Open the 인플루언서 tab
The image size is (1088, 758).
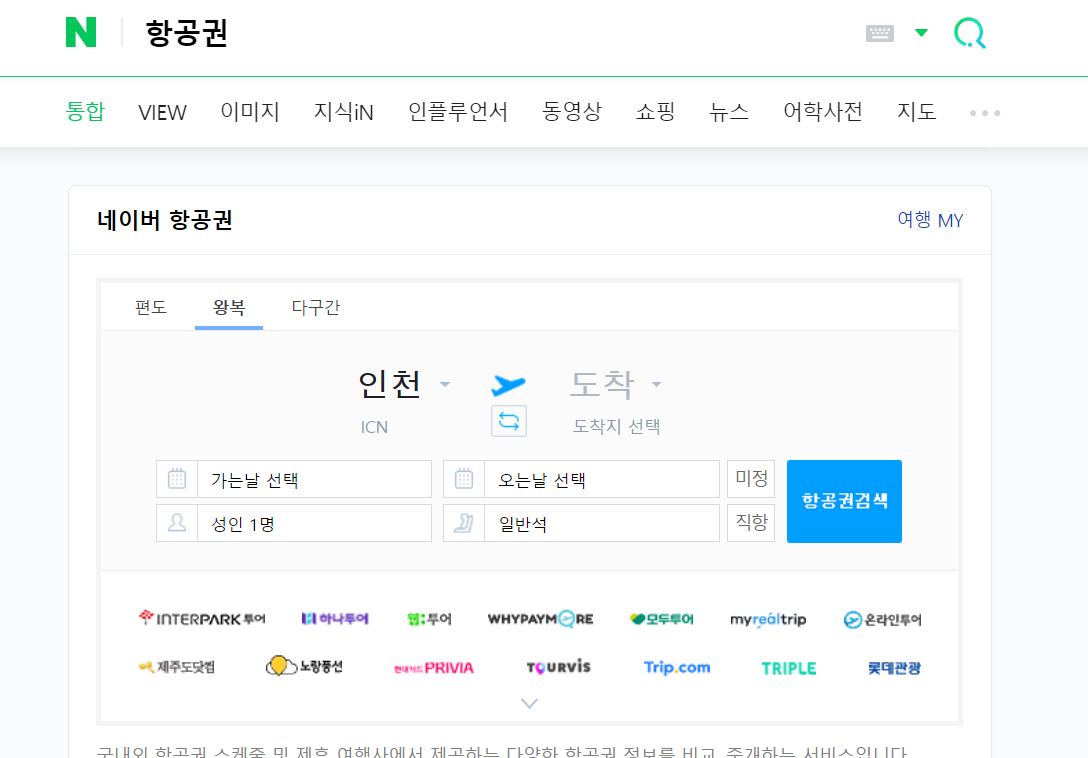pyautogui.click(x=458, y=111)
